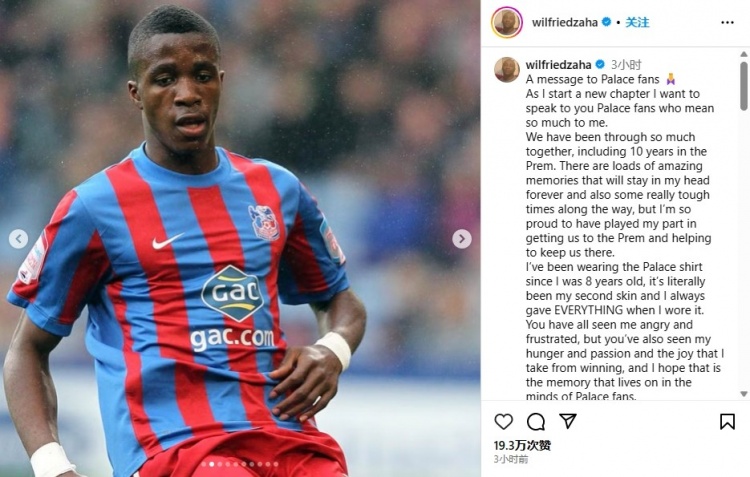Like the post with heart icon
This screenshot has height=477, width=750.
503,422
